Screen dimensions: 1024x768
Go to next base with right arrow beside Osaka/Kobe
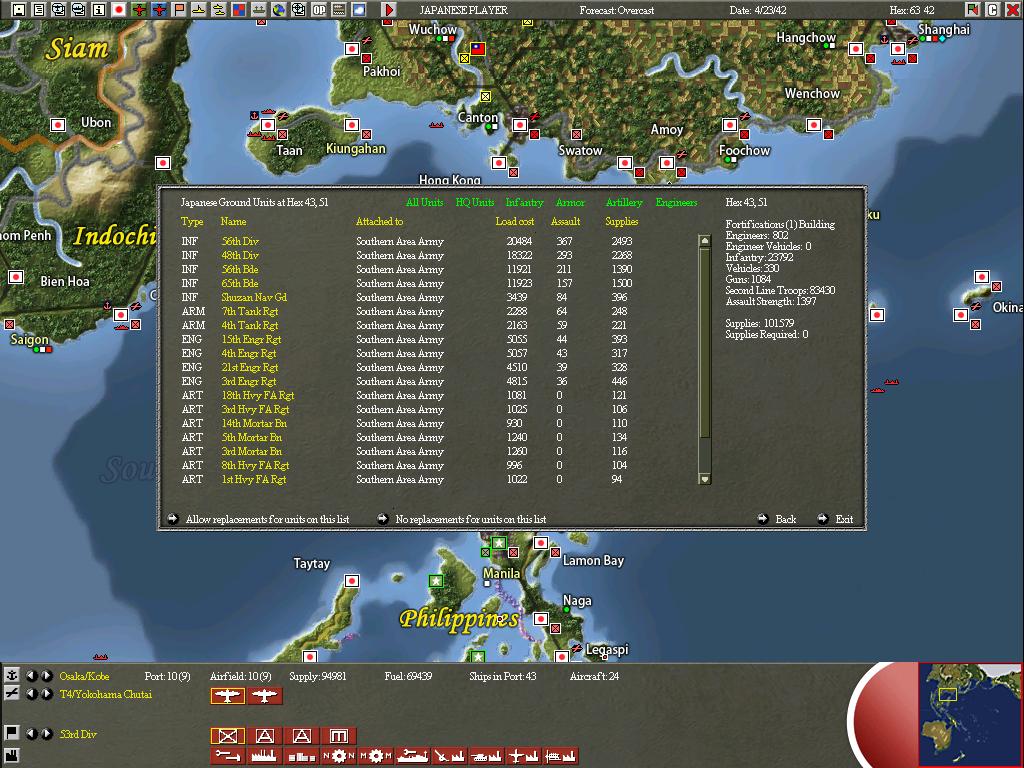pyautogui.click(x=47, y=676)
